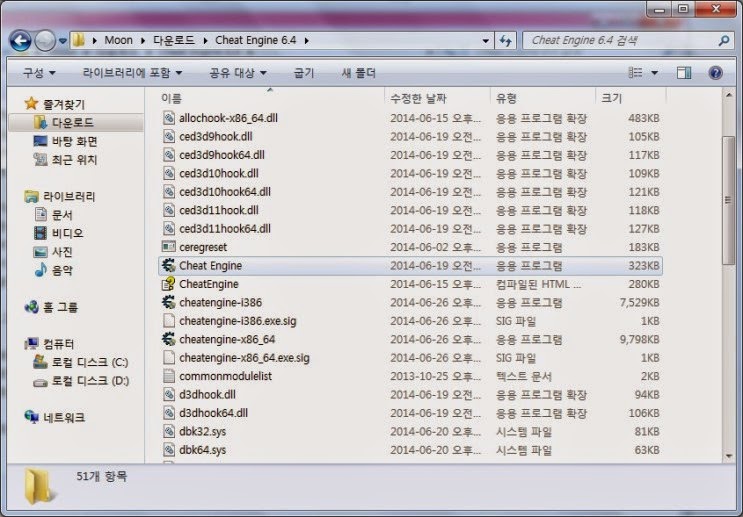Open the address bar history dropdown

coord(485,41)
